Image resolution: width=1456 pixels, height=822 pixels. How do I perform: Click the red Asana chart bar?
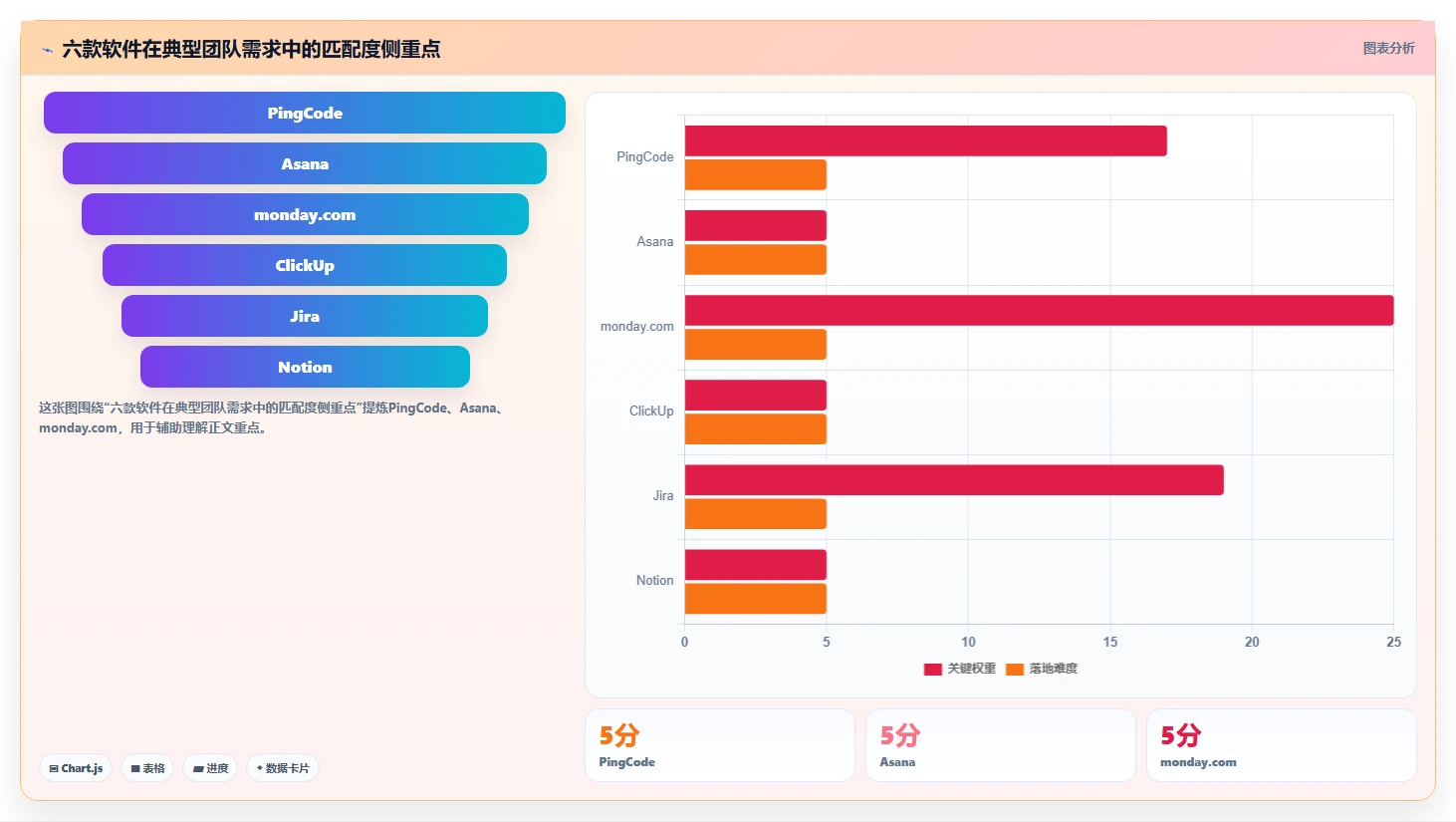coord(756,225)
